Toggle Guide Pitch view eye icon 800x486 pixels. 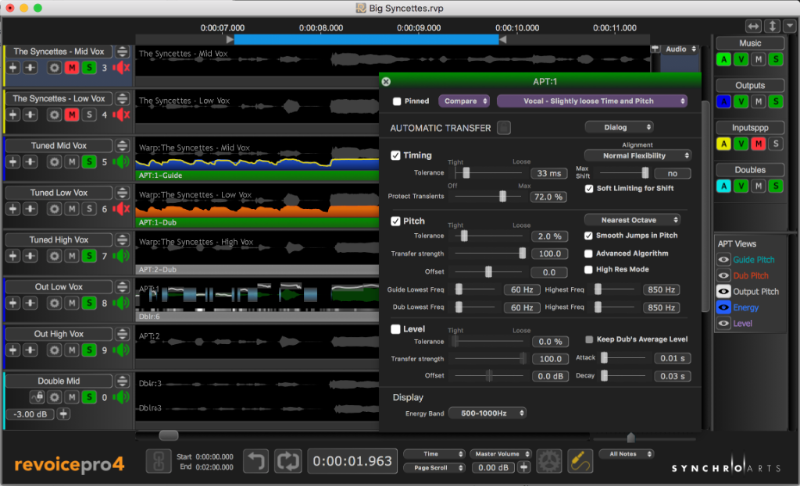click(723, 260)
